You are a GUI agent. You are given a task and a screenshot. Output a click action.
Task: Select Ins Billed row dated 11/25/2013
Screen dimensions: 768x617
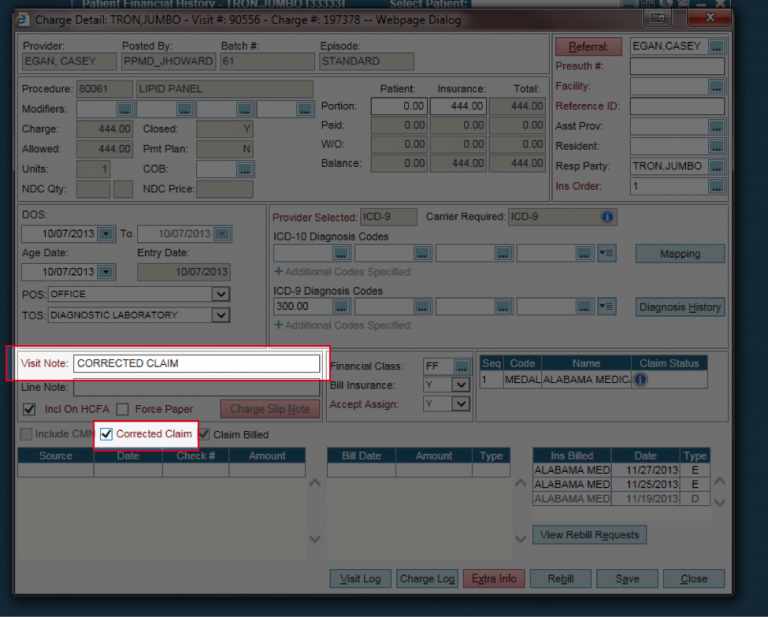click(621, 484)
